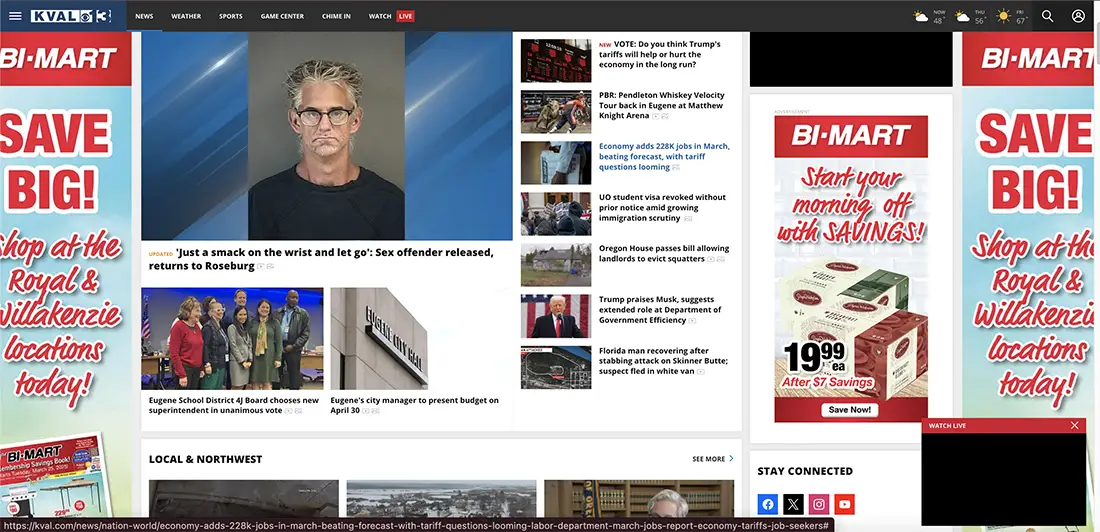
Task: Click the Bi-Mart coffee savings ad image
Action: tap(851, 269)
